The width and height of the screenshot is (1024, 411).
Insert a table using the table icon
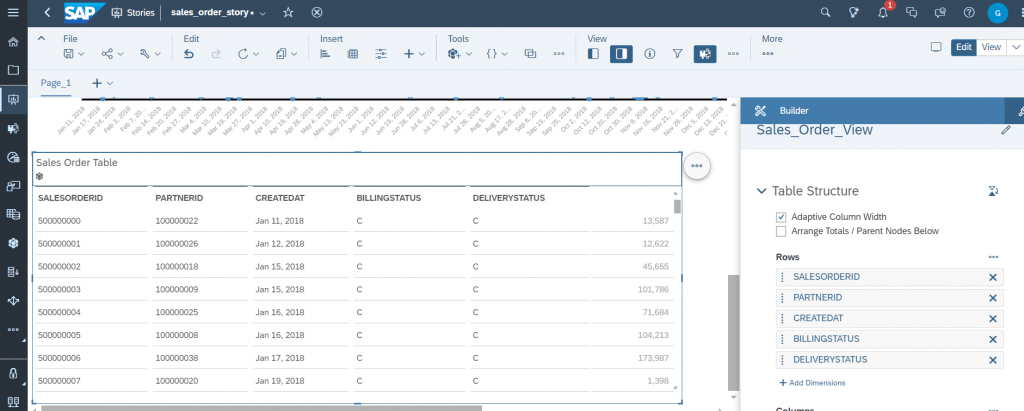coord(353,54)
